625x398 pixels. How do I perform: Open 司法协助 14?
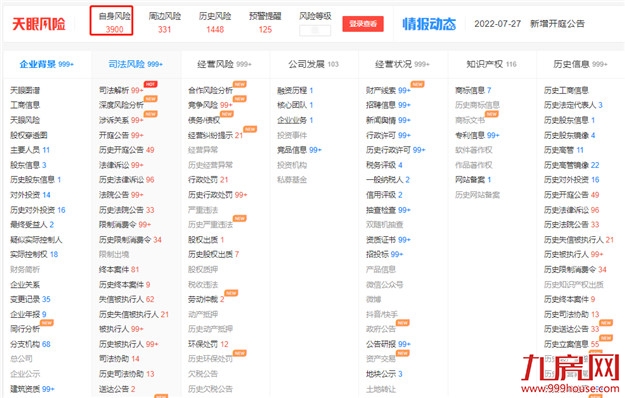click(119, 359)
